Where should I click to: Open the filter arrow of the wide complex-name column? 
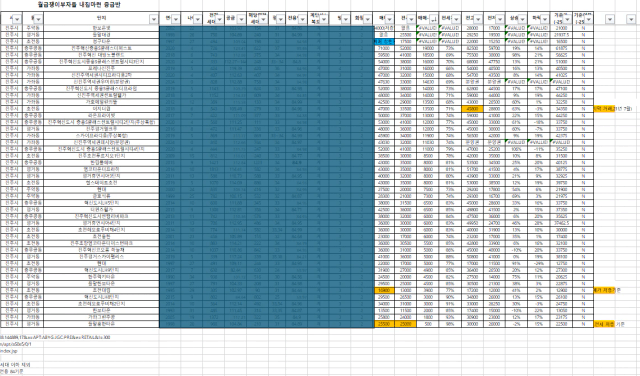[x=154, y=19]
